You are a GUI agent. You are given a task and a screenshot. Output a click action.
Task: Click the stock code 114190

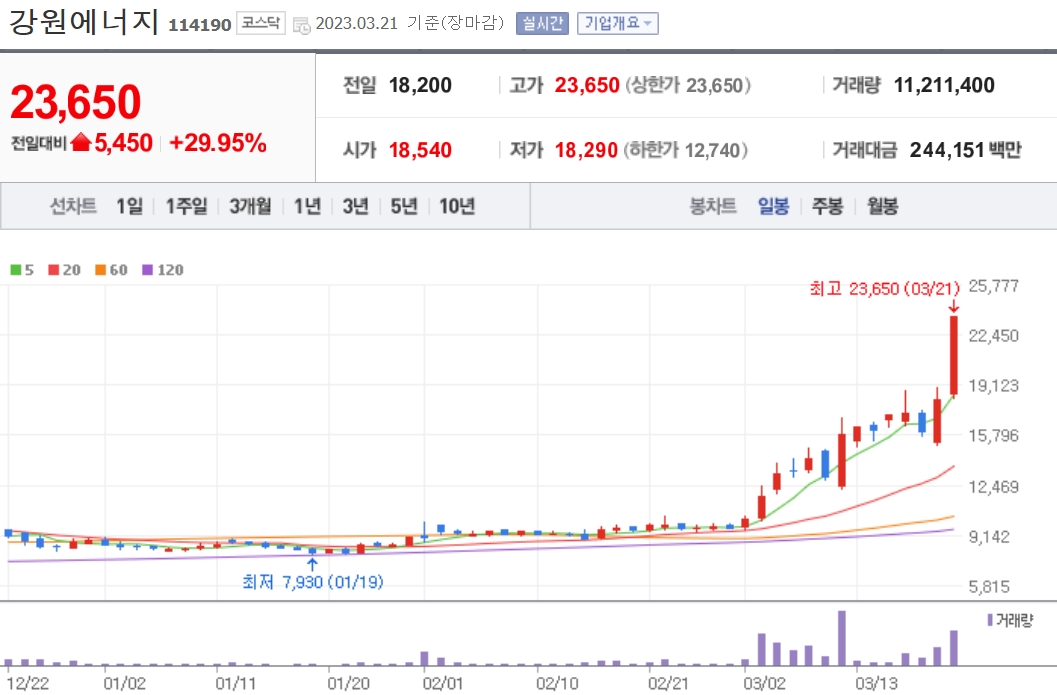tap(200, 25)
